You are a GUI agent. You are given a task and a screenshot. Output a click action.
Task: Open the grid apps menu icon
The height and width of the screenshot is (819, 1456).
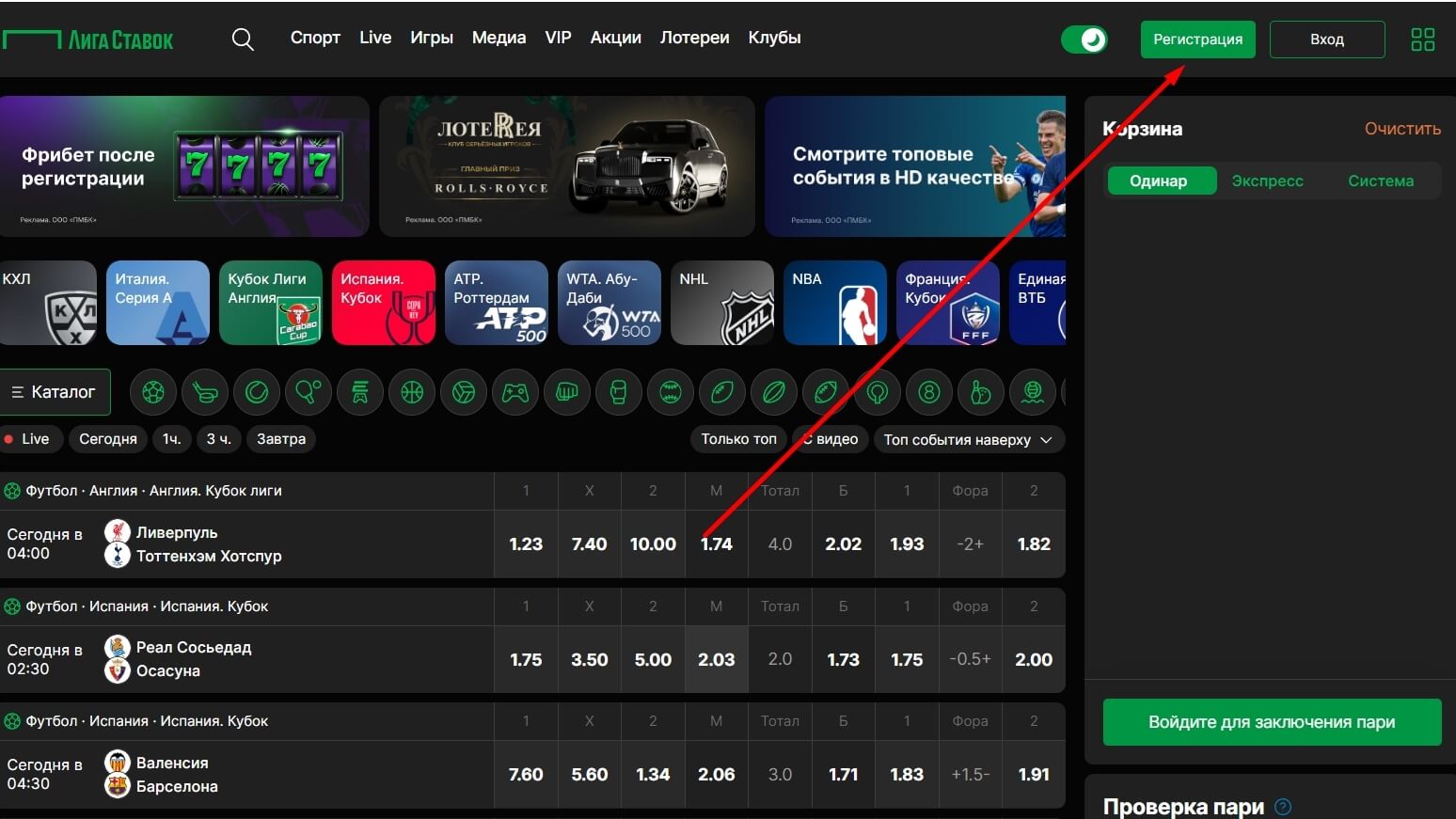tap(1423, 39)
